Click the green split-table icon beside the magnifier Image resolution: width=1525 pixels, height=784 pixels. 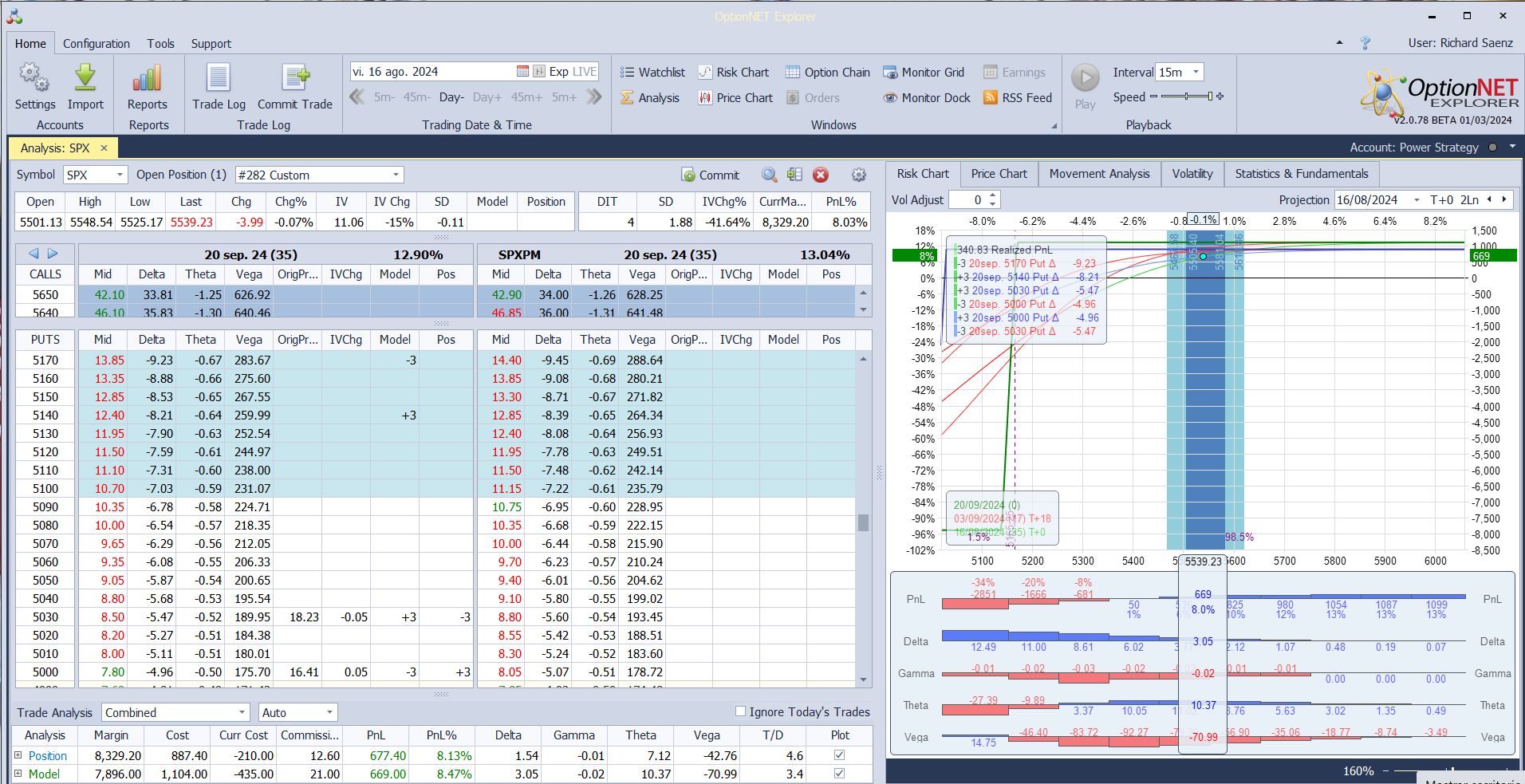(794, 175)
